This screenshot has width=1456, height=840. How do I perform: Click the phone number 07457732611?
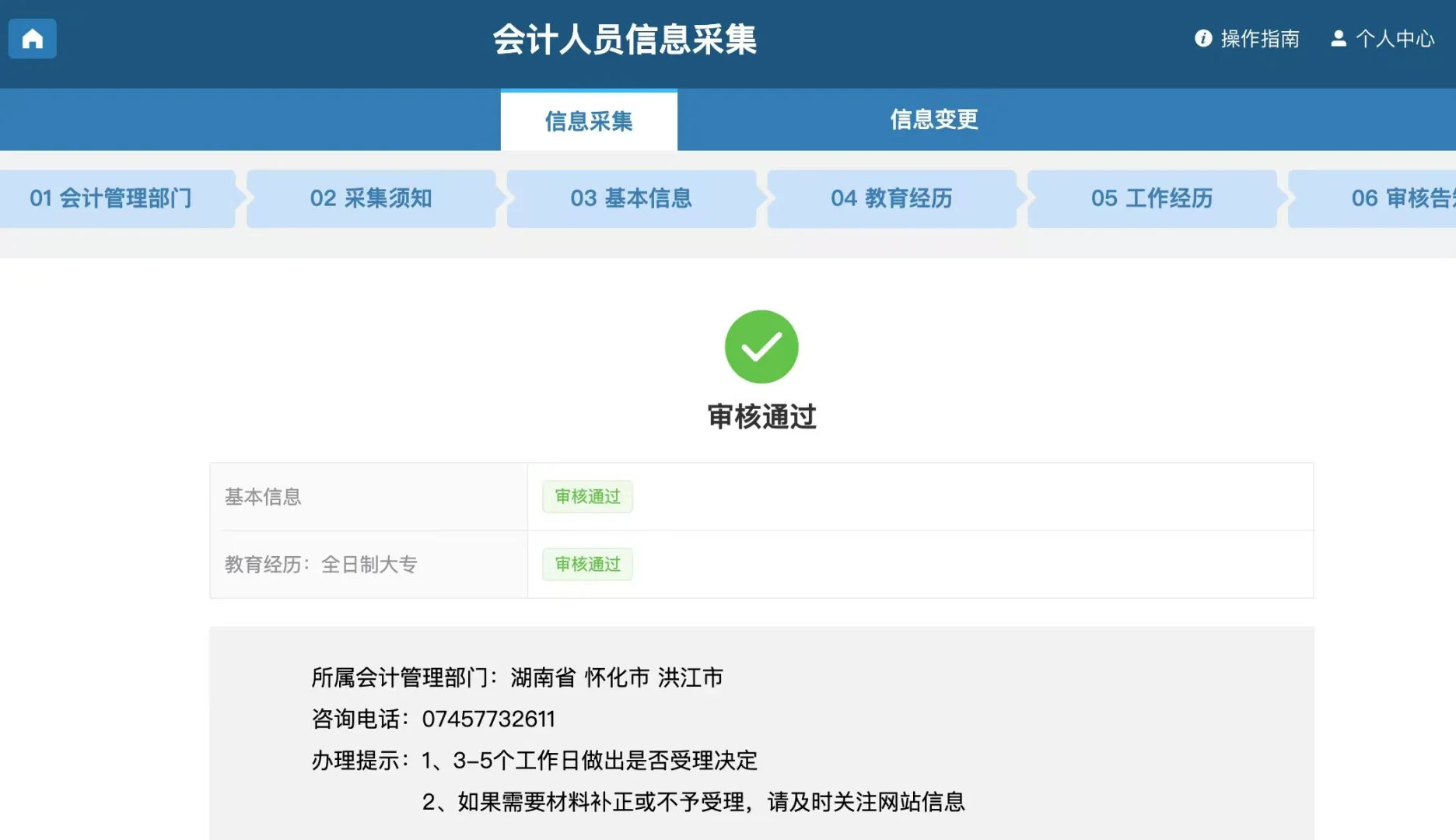tap(488, 719)
